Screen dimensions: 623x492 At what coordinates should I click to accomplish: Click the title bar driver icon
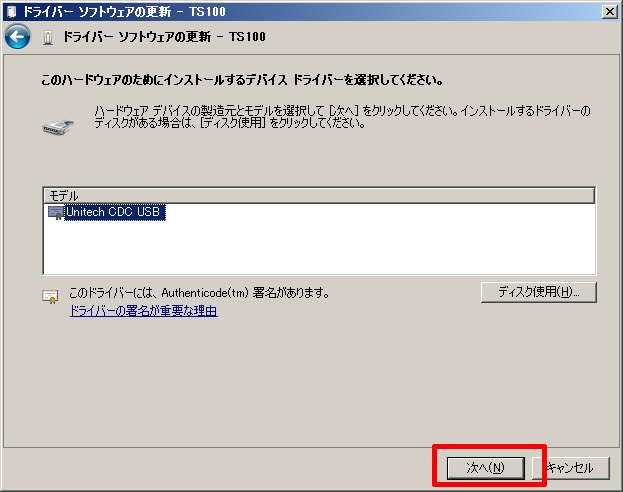12,12
